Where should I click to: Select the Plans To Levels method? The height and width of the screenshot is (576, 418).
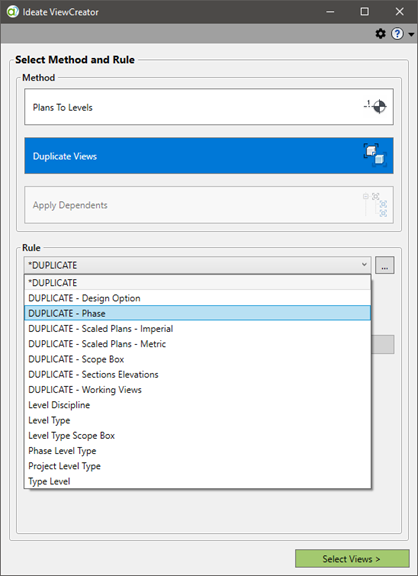pyautogui.click(x=209, y=107)
